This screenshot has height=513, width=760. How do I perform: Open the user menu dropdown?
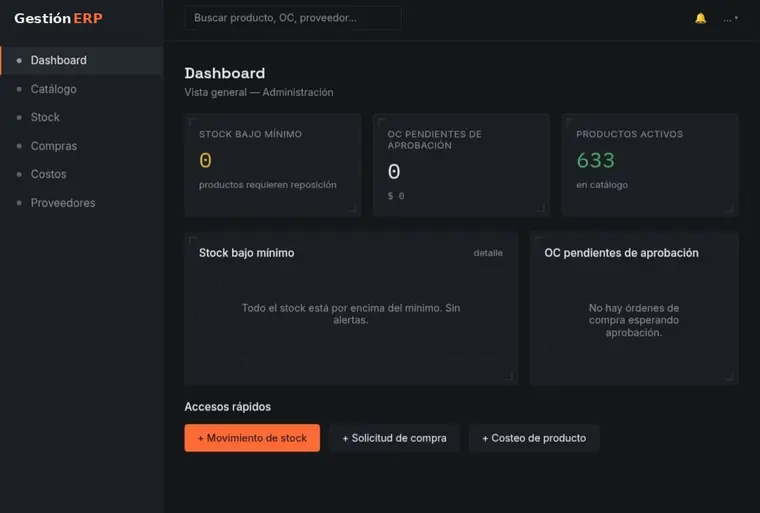tap(730, 19)
